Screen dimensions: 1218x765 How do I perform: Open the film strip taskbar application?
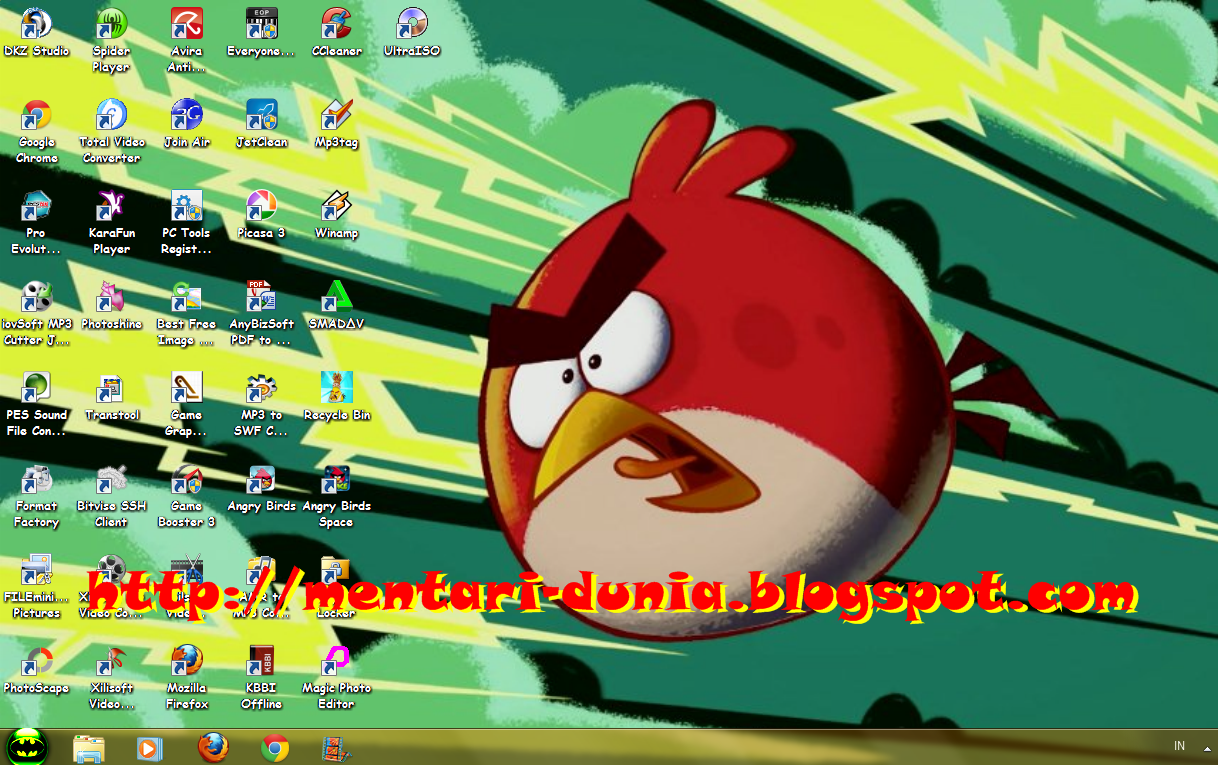pyautogui.click(x=336, y=748)
